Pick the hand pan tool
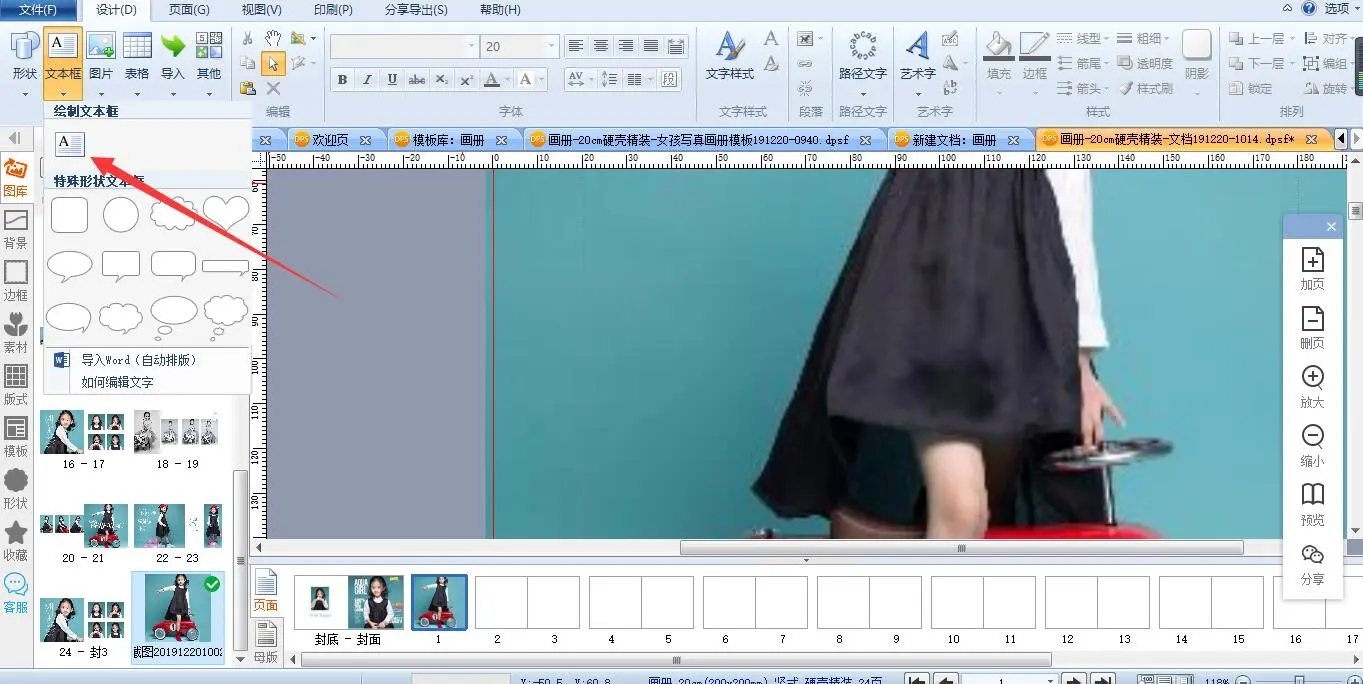This screenshot has width=1363, height=684. coord(273,39)
